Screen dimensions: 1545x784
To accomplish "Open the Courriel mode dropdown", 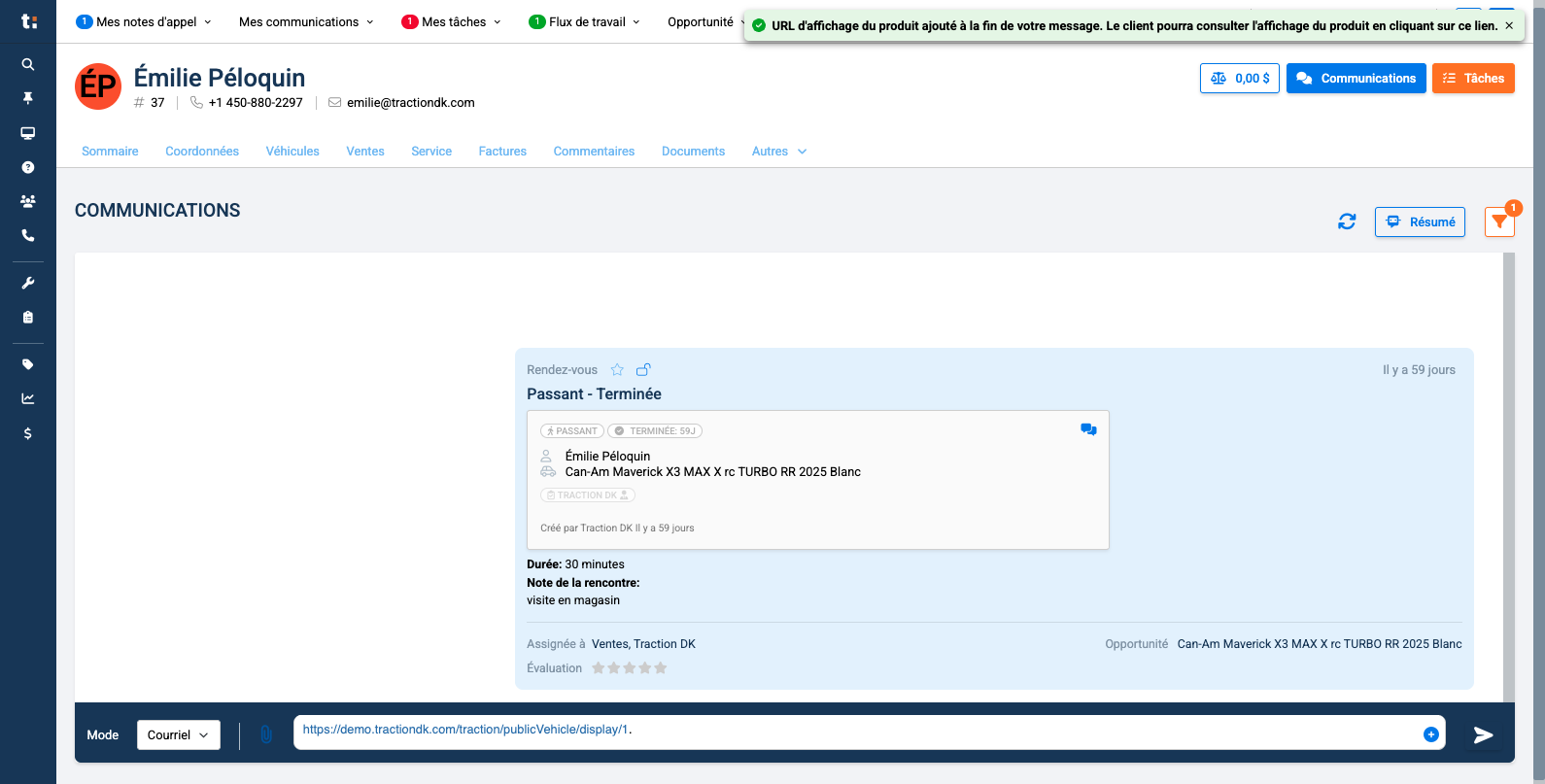I will [x=179, y=734].
